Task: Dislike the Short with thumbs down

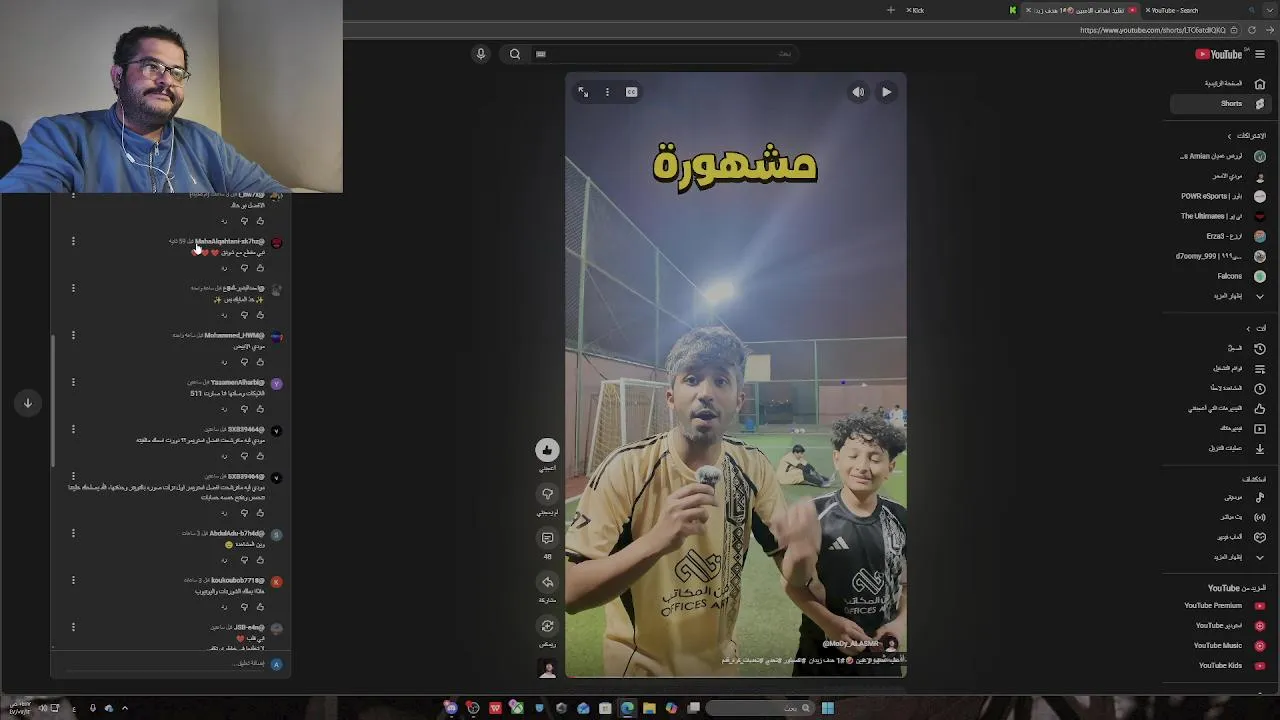Action: coord(547,494)
